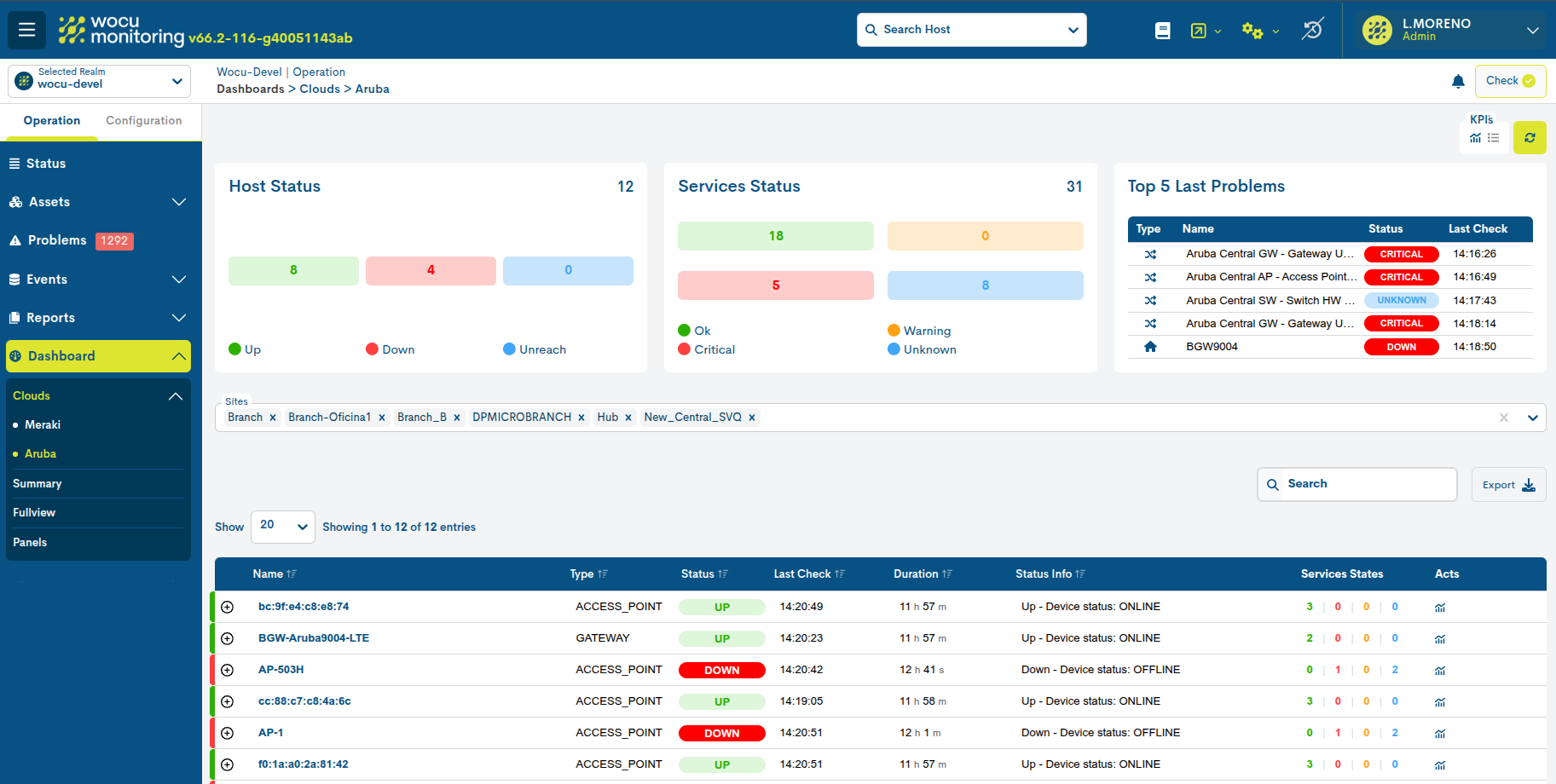This screenshot has width=1556, height=784.
Task: Expand the Sites selector dropdown
Action: click(x=1533, y=418)
